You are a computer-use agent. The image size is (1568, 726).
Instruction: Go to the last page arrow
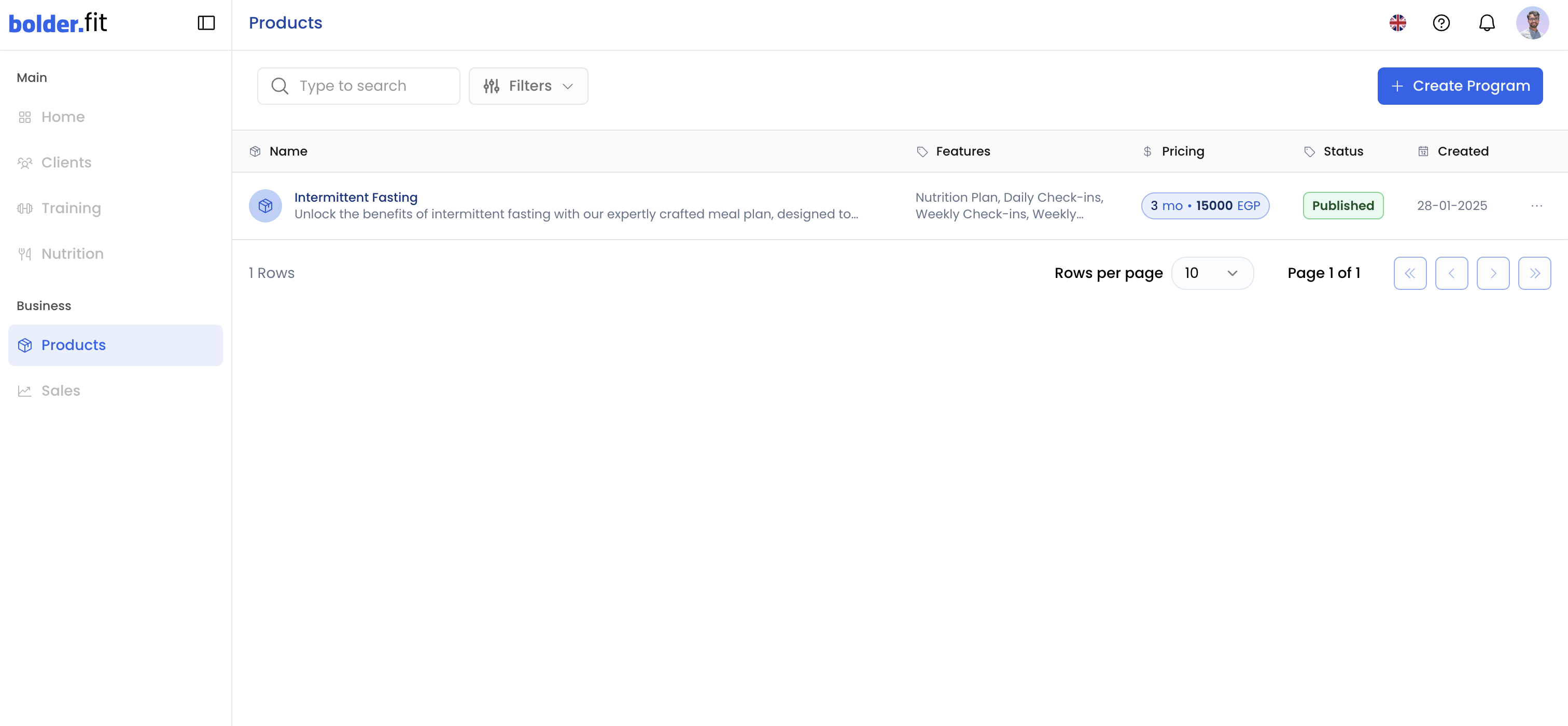(1534, 273)
